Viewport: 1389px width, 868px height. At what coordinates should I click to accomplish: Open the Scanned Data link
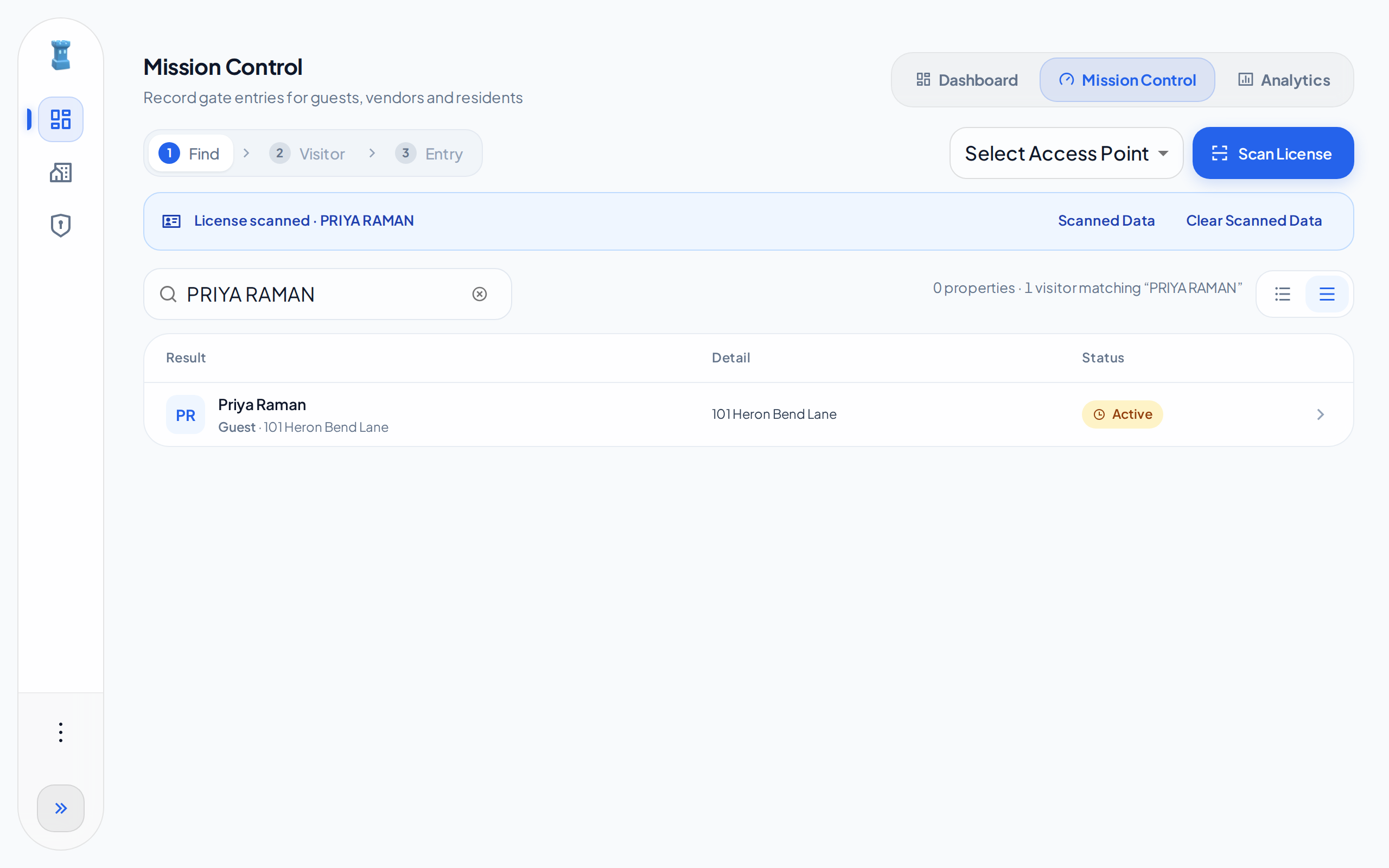click(1106, 221)
